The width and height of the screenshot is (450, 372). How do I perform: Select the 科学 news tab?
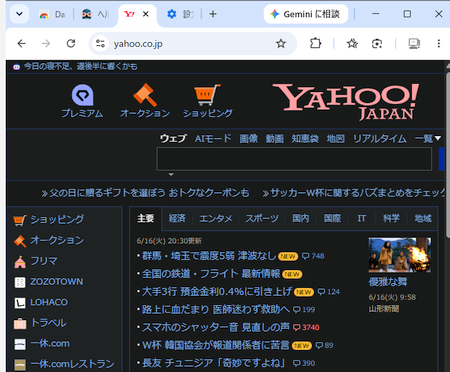(x=391, y=218)
